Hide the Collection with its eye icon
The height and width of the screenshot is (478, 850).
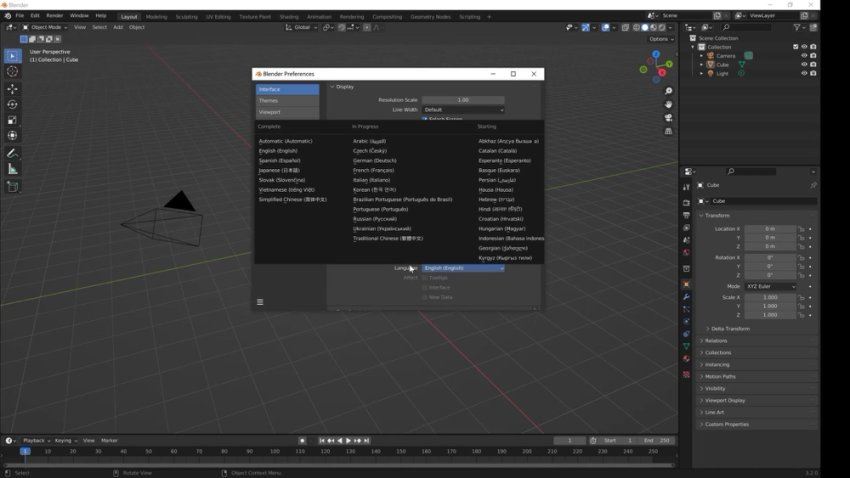804,47
